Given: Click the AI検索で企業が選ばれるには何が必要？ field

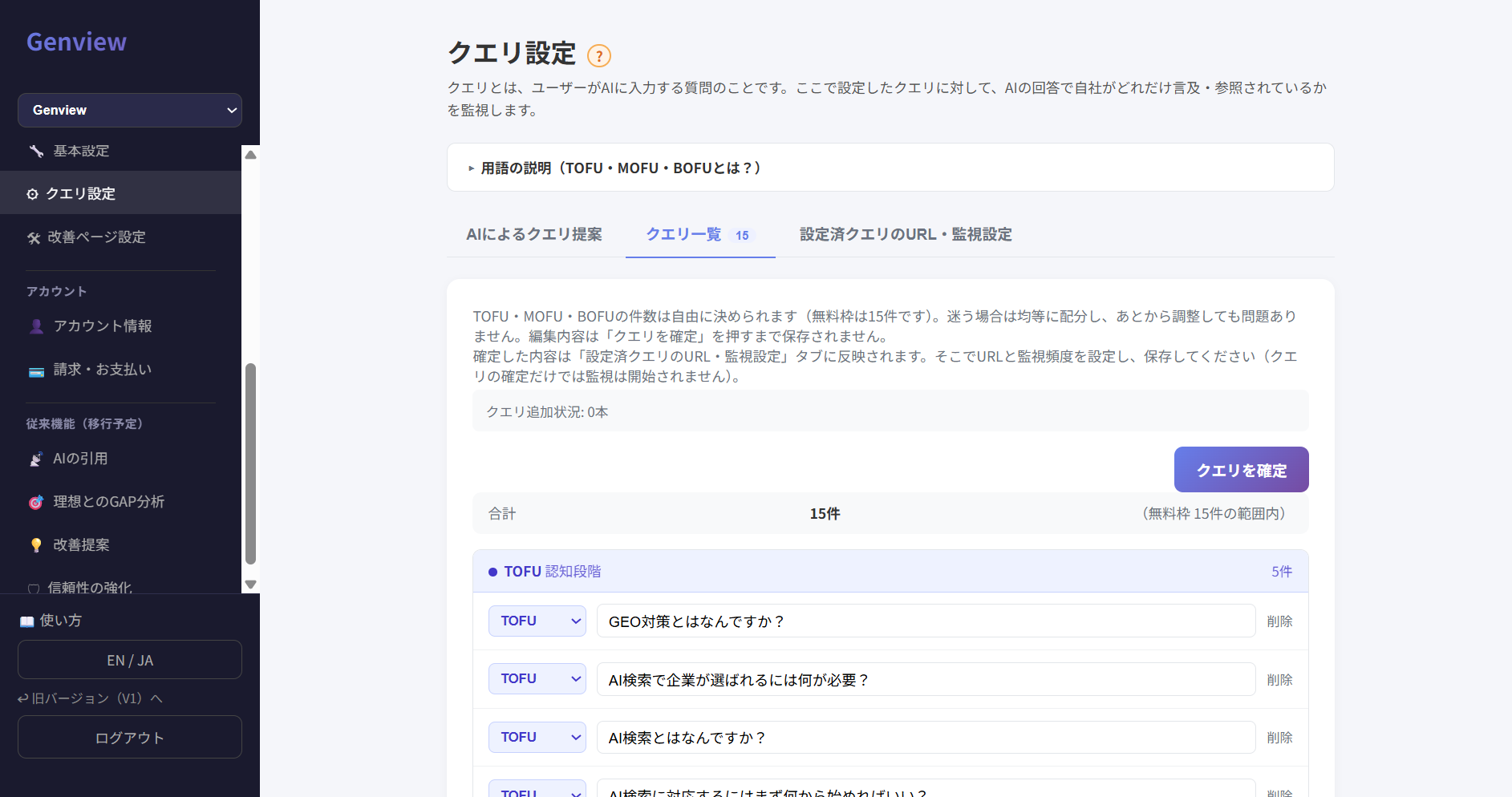Looking at the screenshot, I should click(926, 679).
